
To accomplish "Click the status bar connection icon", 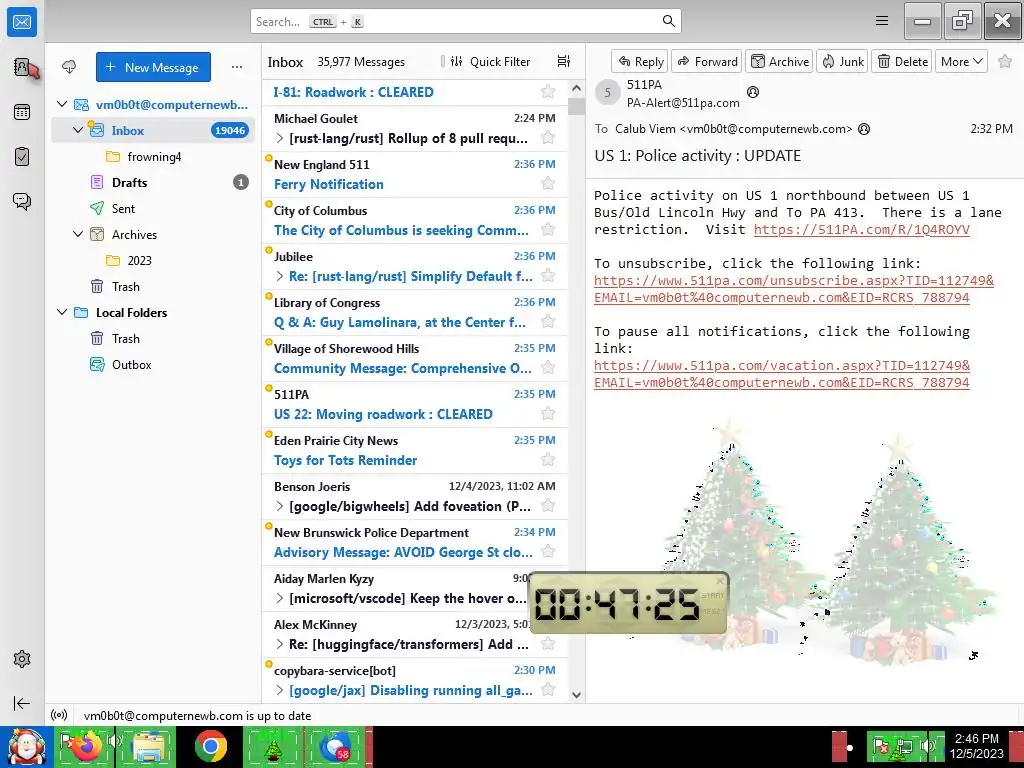I will pos(59,715).
